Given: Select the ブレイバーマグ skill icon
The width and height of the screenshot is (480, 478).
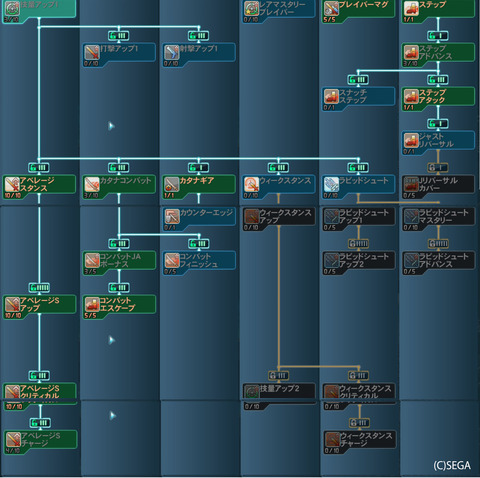Looking at the screenshot, I should tap(332, 8).
